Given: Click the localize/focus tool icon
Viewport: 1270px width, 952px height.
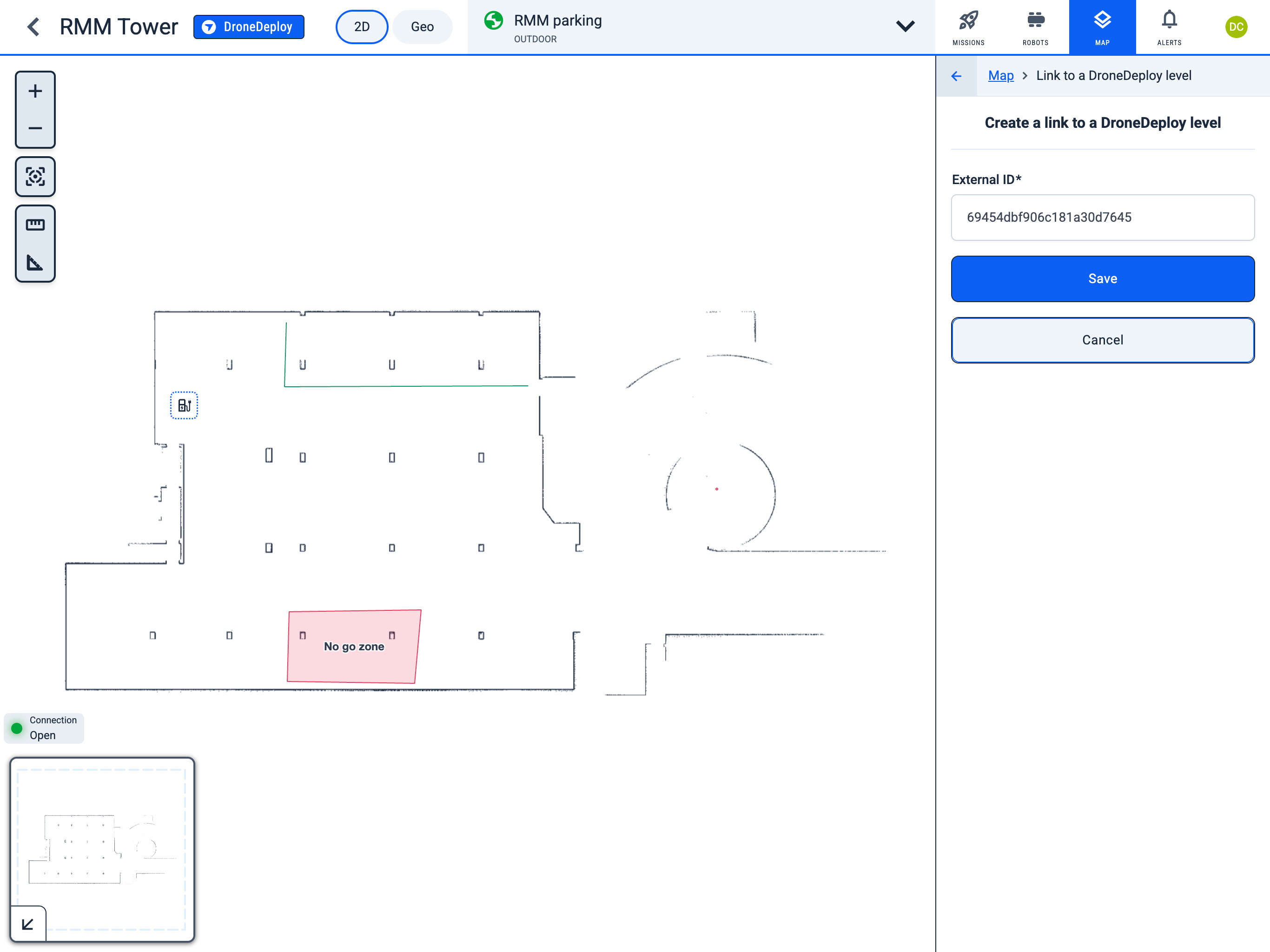Looking at the screenshot, I should pos(35,177).
